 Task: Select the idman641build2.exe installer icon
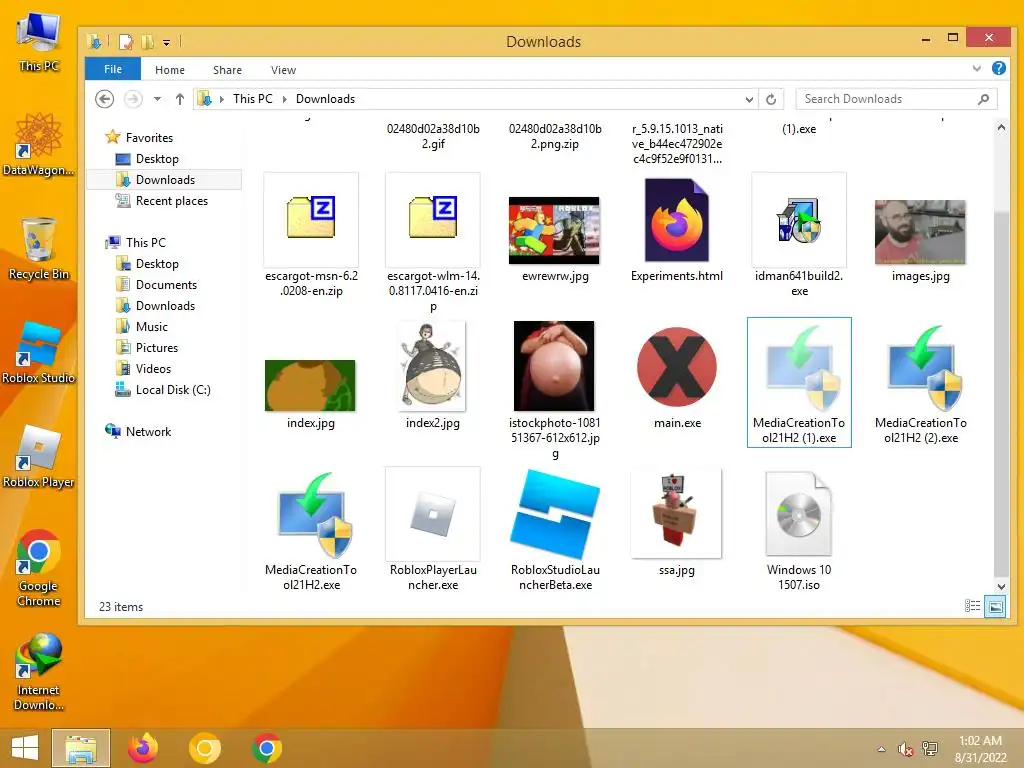(x=799, y=221)
